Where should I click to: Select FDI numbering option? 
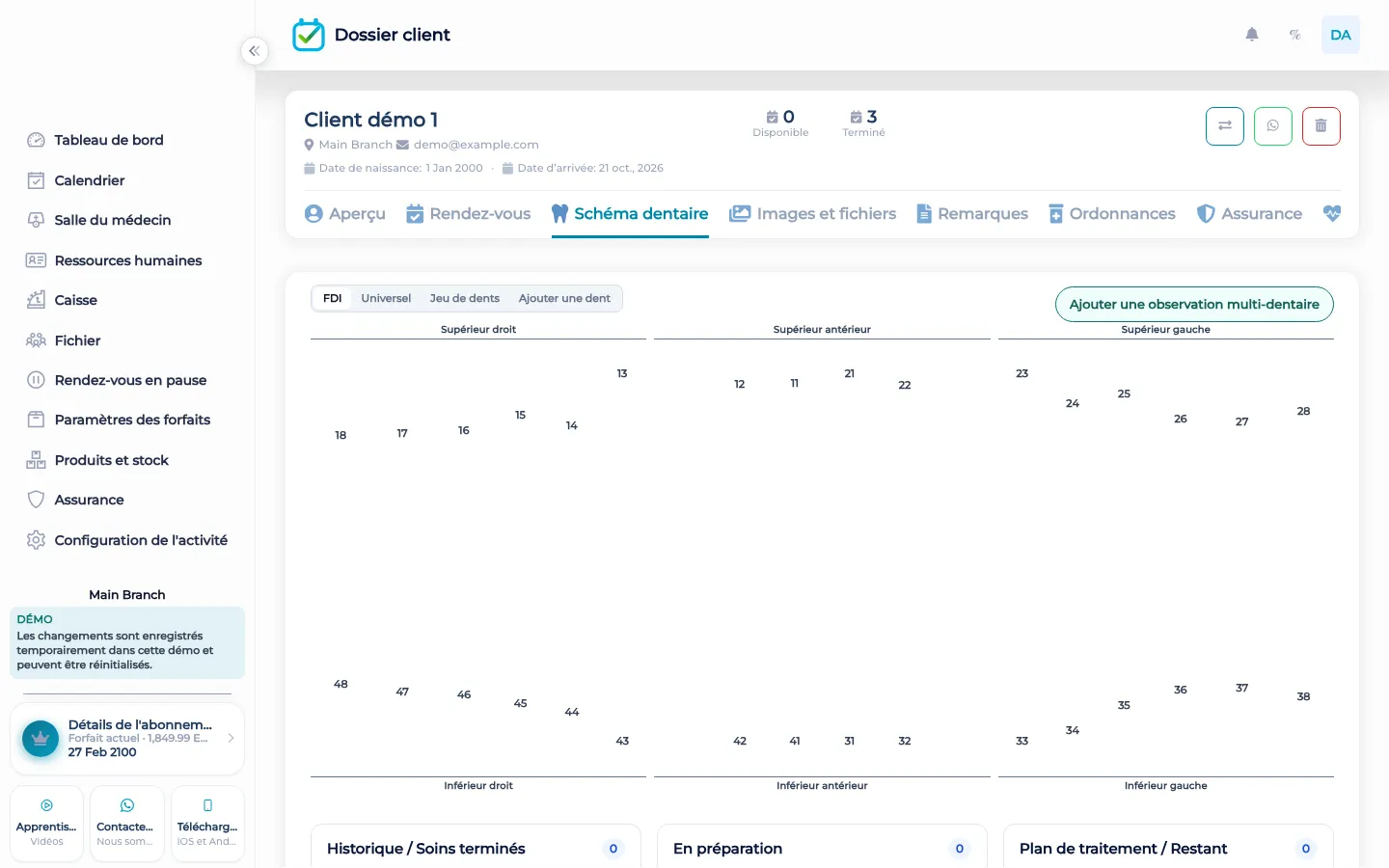(x=333, y=299)
